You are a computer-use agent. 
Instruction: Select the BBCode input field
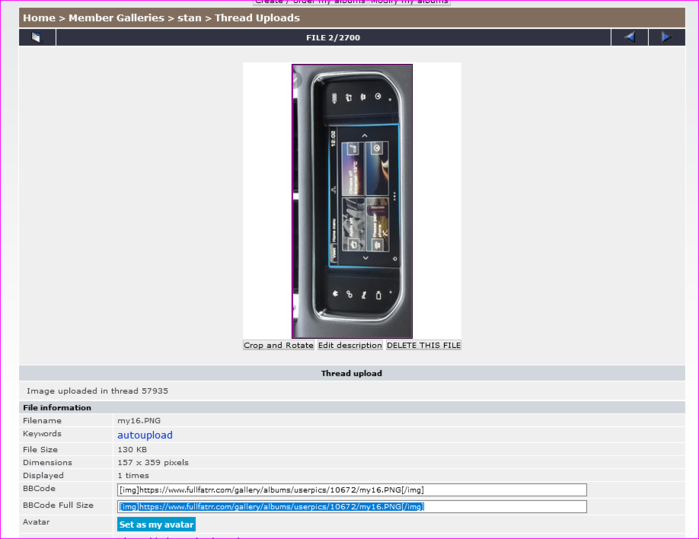[x=352, y=490]
